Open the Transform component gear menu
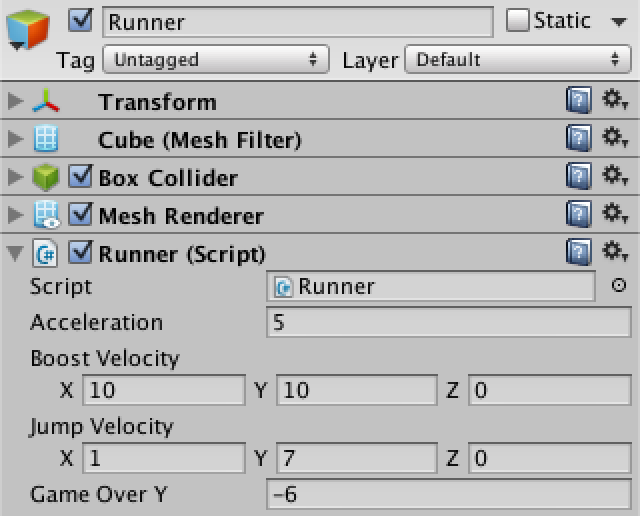The height and width of the screenshot is (516, 640). 615,100
